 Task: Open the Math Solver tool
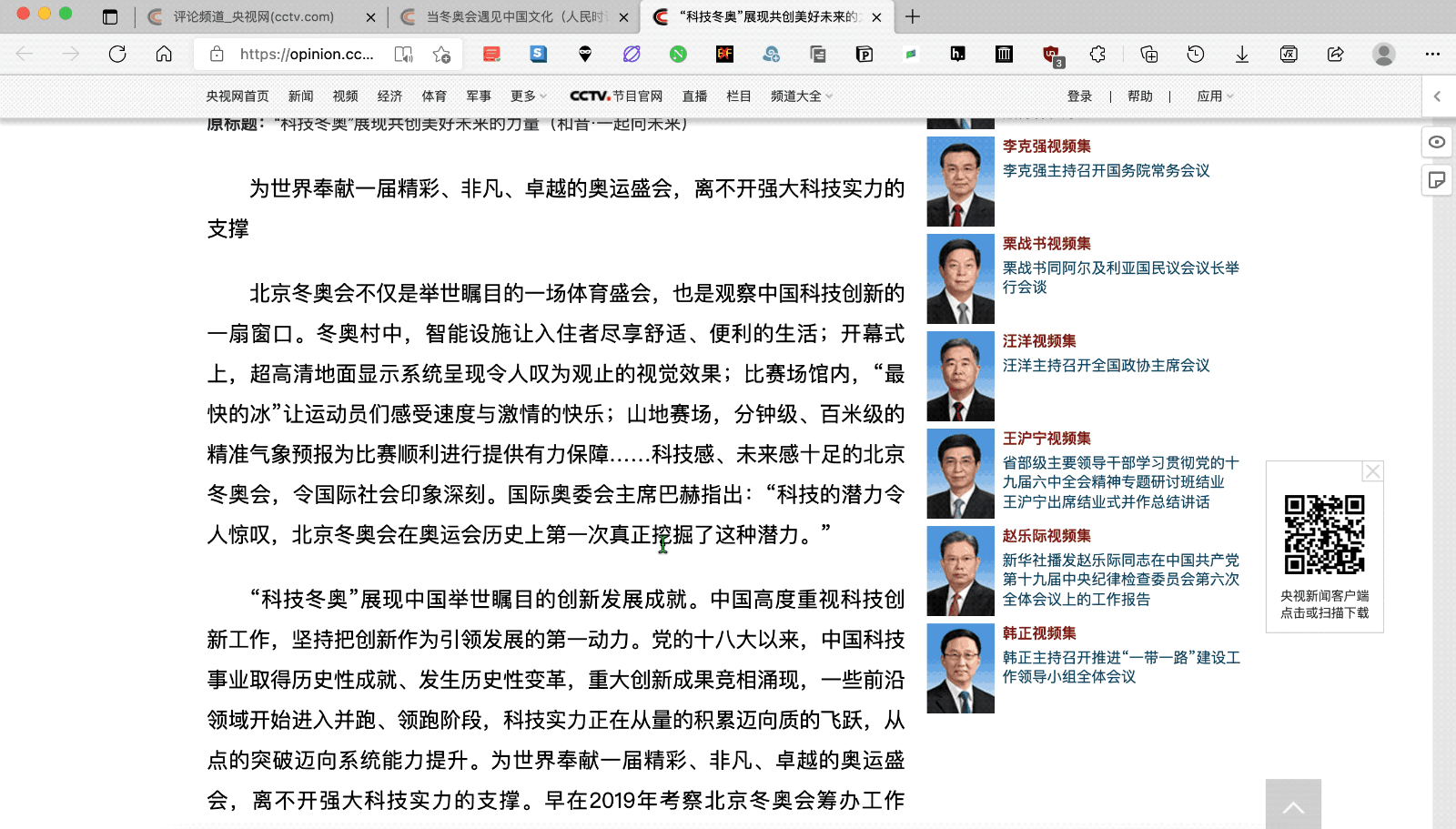[x=1289, y=54]
